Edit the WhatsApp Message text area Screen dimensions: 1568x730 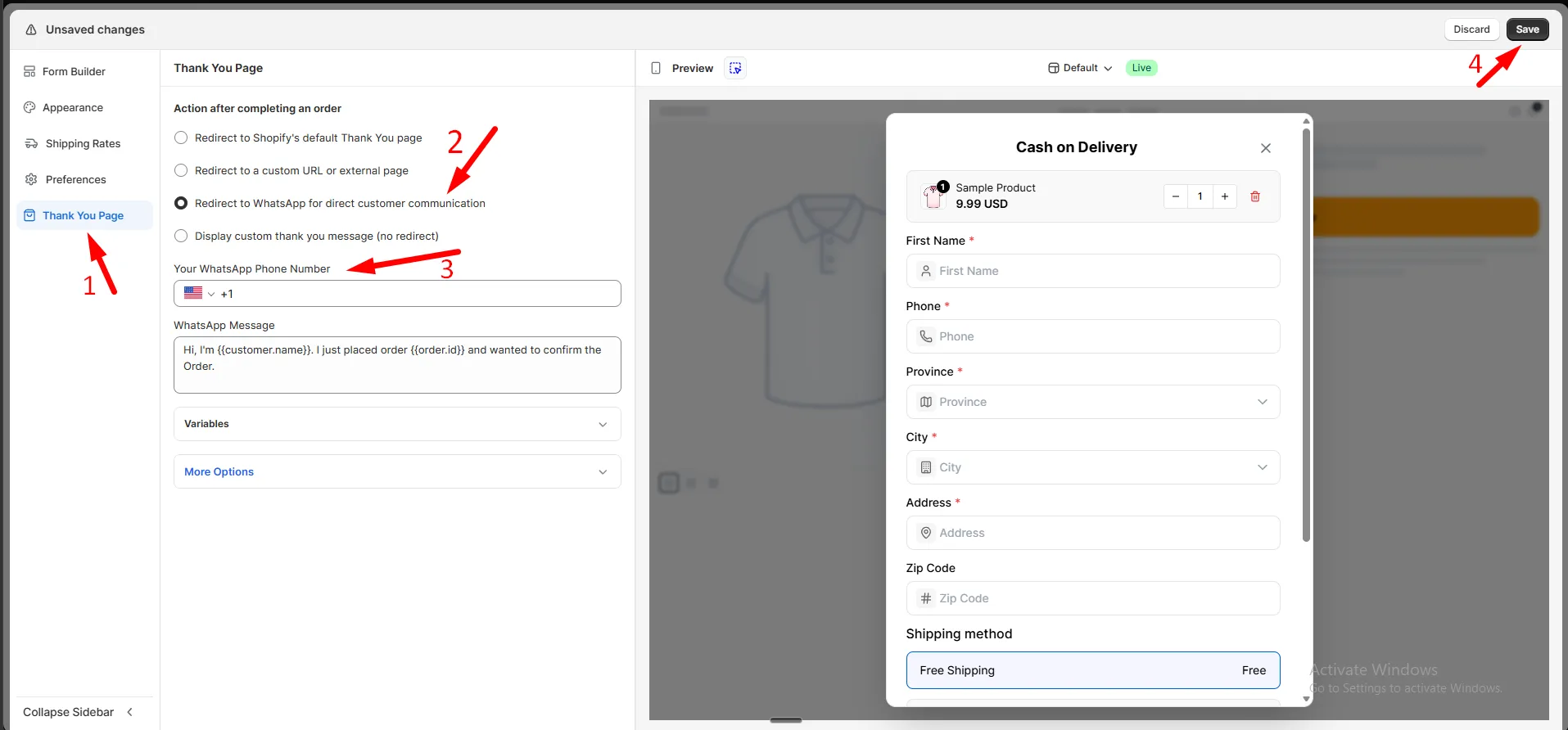pyautogui.click(x=397, y=365)
